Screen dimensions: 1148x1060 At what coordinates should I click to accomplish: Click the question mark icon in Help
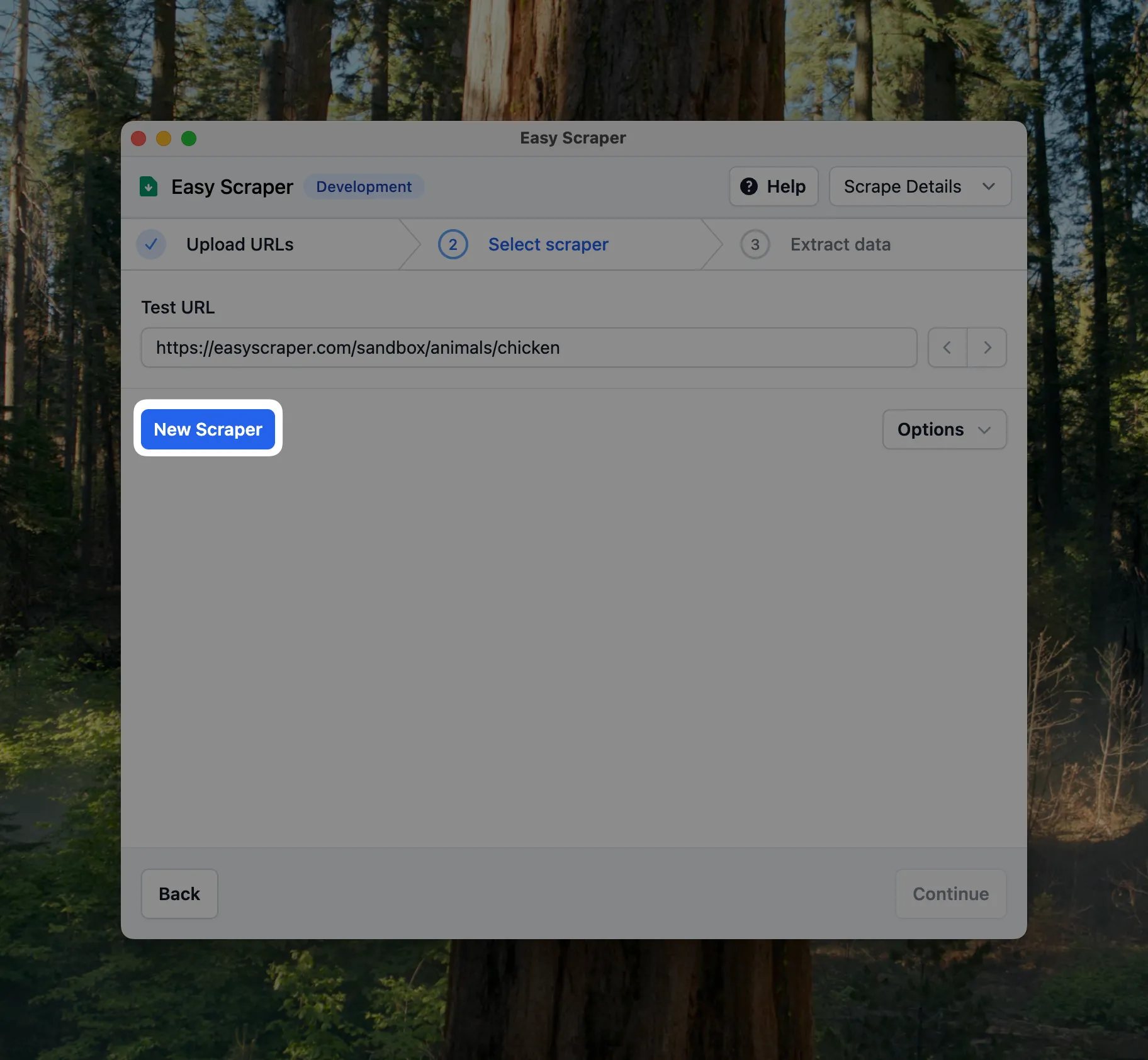pyautogui.click(x=748, y=186)
